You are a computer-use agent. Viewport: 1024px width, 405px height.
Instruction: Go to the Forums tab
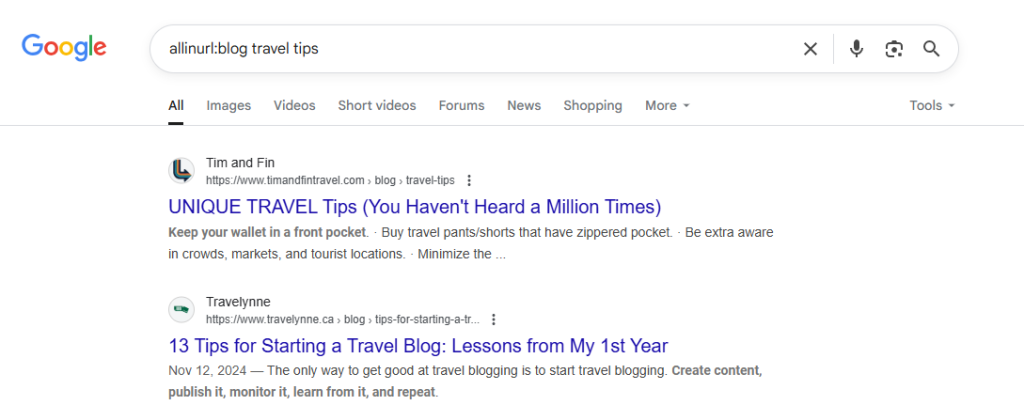point(461,105)
